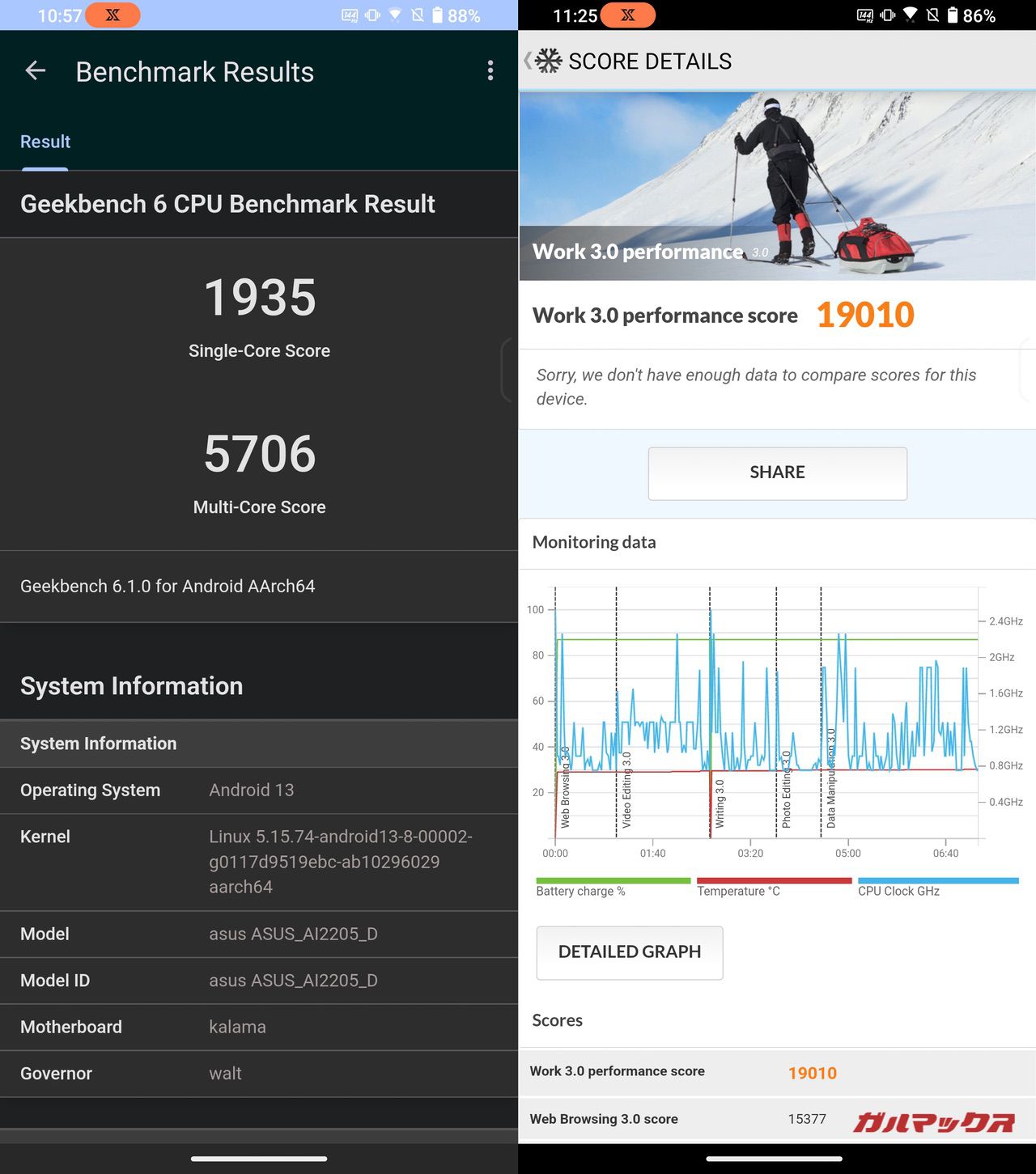Open the DETAILED GRAPH button
Viewport: 1036px width, 1174px height.
[x=630, y=952]
